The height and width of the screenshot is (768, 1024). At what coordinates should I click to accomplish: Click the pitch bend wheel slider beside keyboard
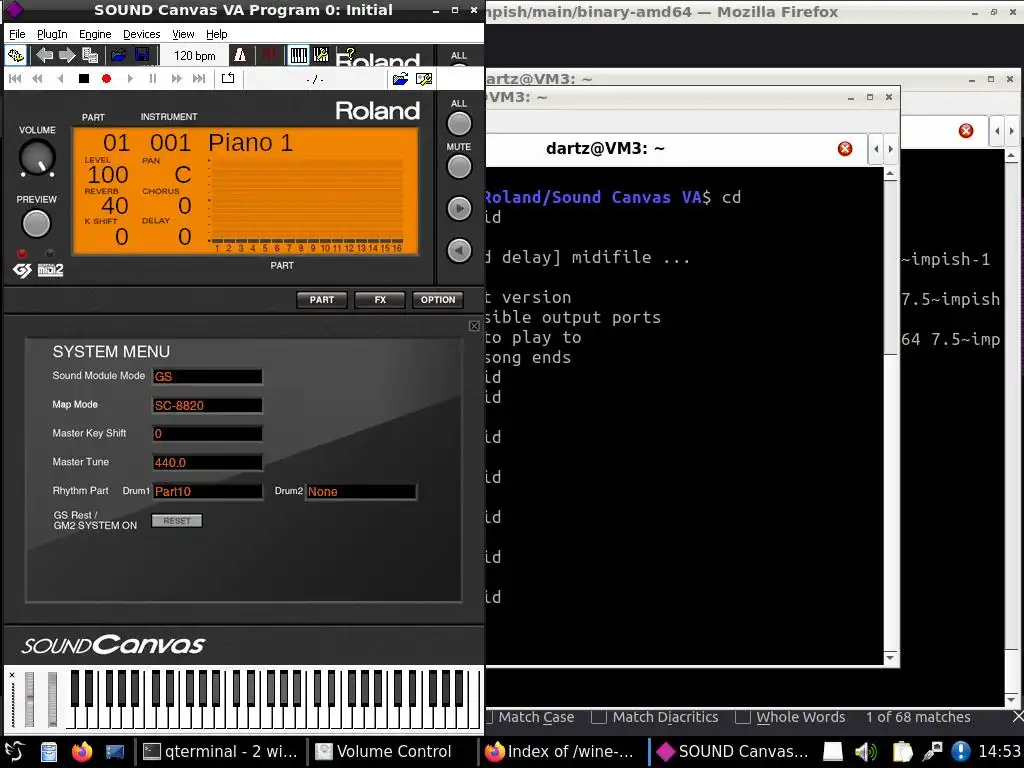(29, 699)
